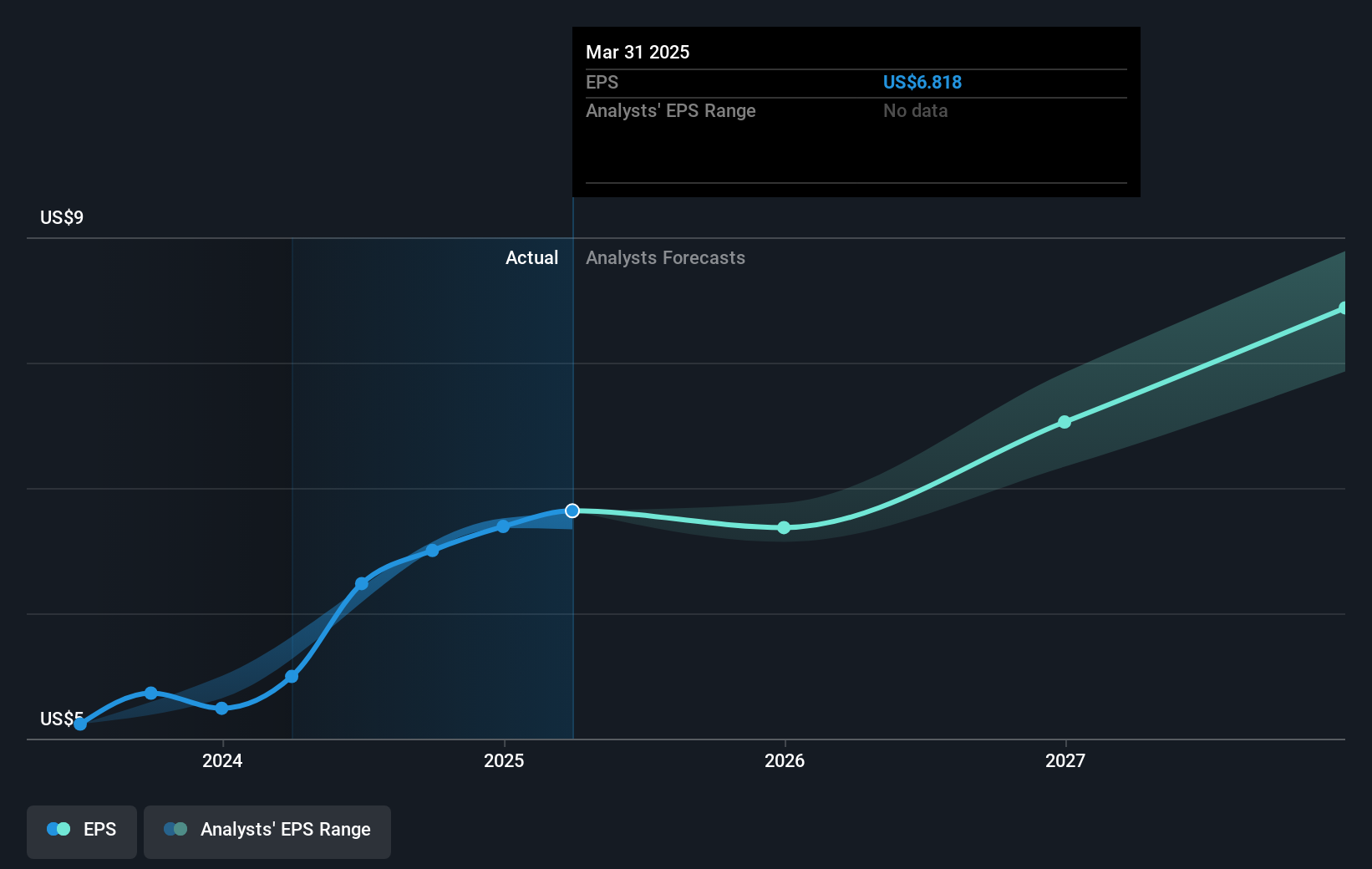Image resolution: width=1372 pixels, height=869 pixels.
Task: Click the last forecast data point at chart edge
Action: point(1342,308)
